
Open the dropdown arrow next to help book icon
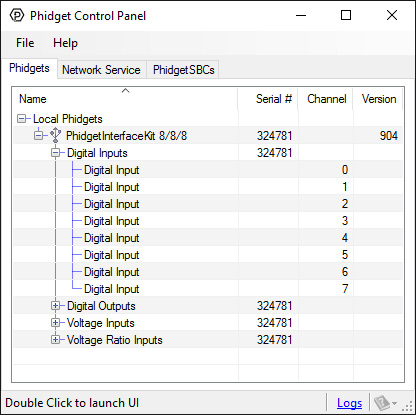[x=395, y=403]
